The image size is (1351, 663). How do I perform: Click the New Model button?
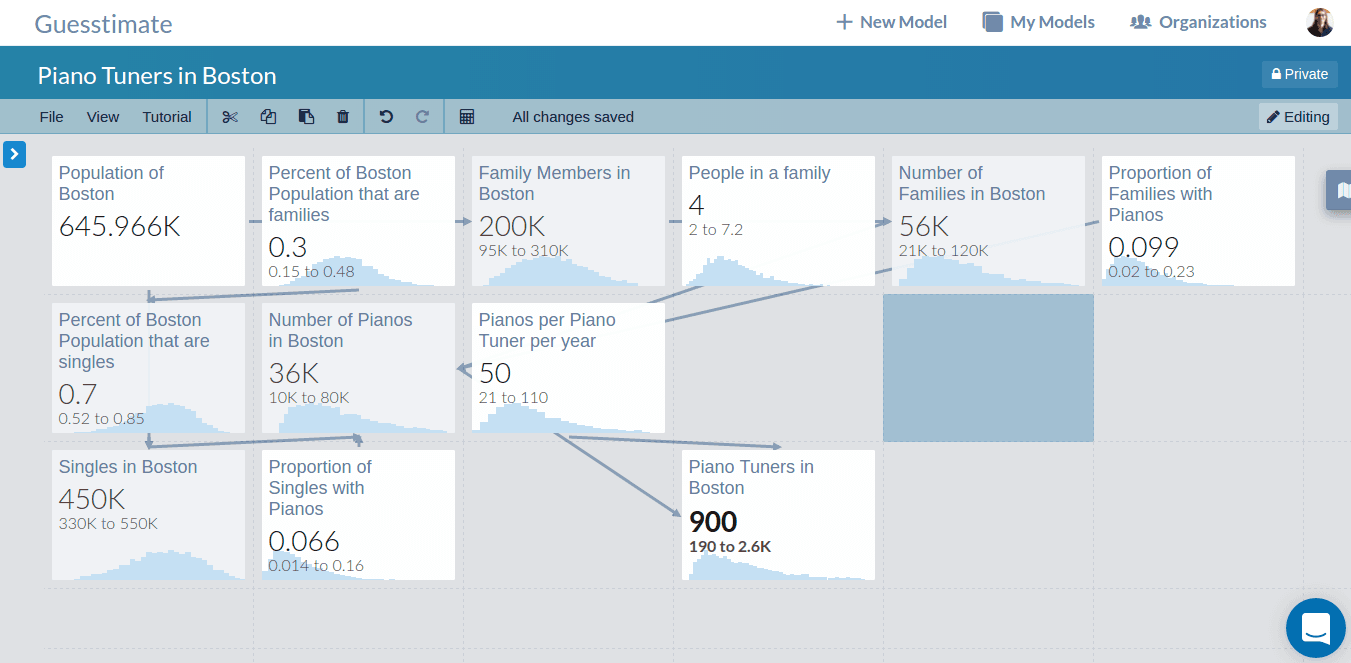pyautogui.click(x=891, y=22)
